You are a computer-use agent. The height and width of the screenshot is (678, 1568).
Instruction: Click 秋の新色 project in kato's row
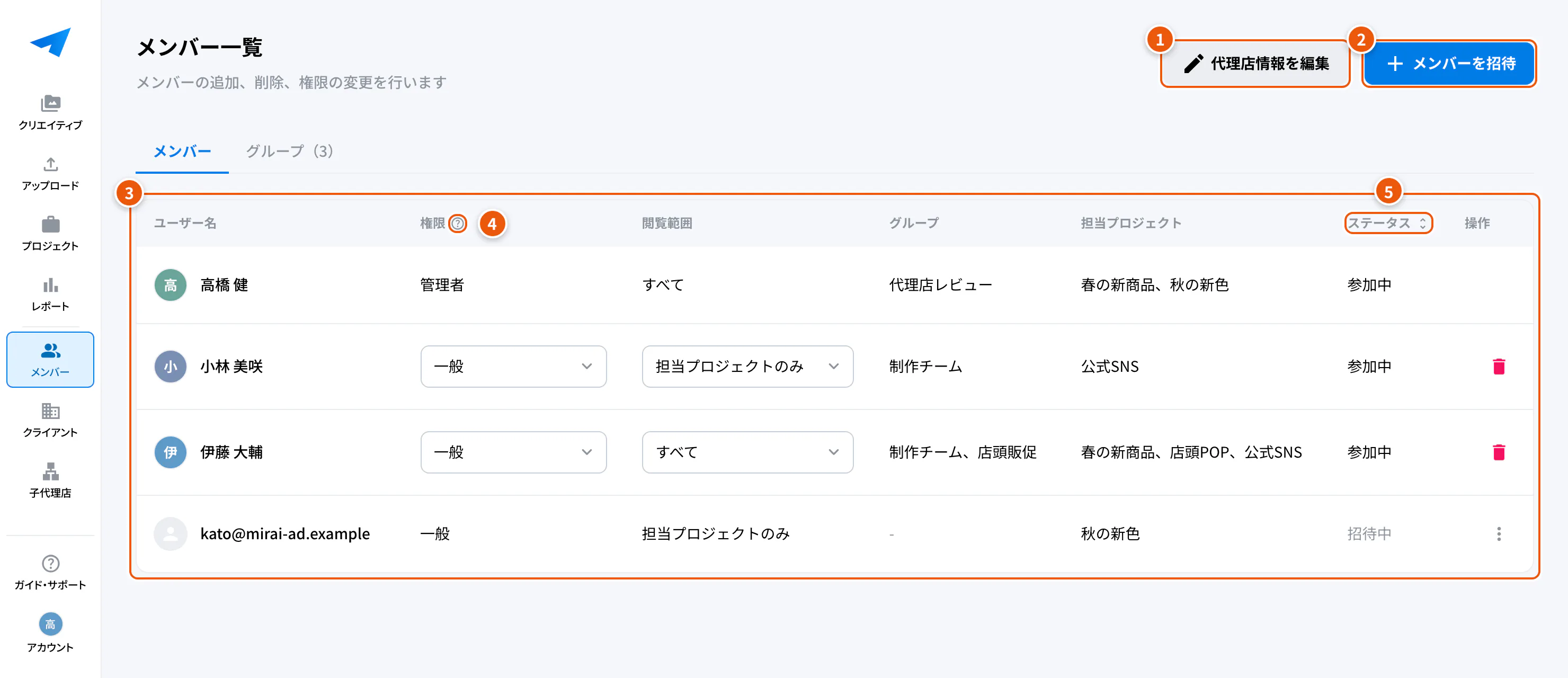click(1110, 534)
